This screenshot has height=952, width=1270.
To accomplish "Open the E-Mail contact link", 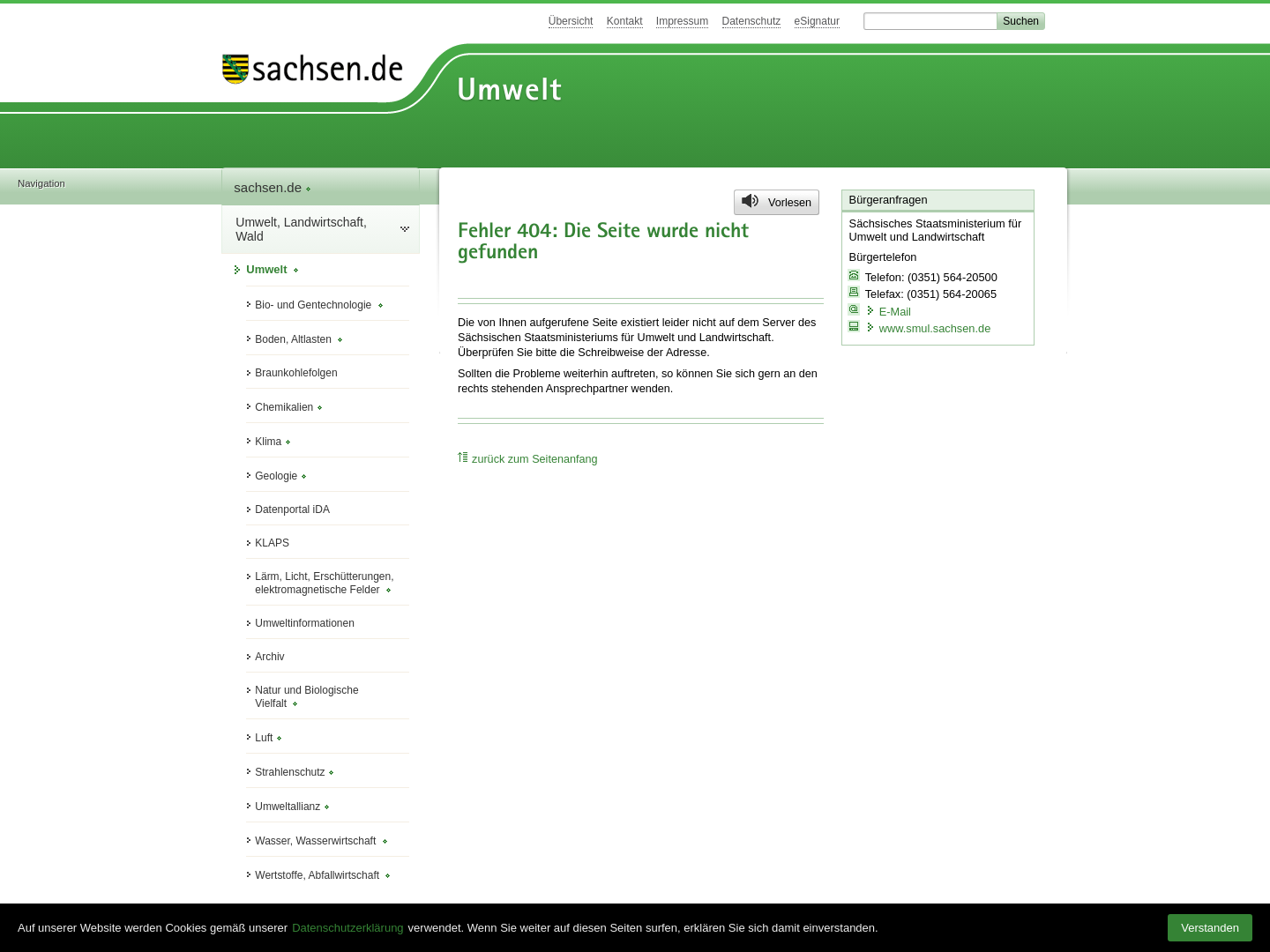I will 894,311.
